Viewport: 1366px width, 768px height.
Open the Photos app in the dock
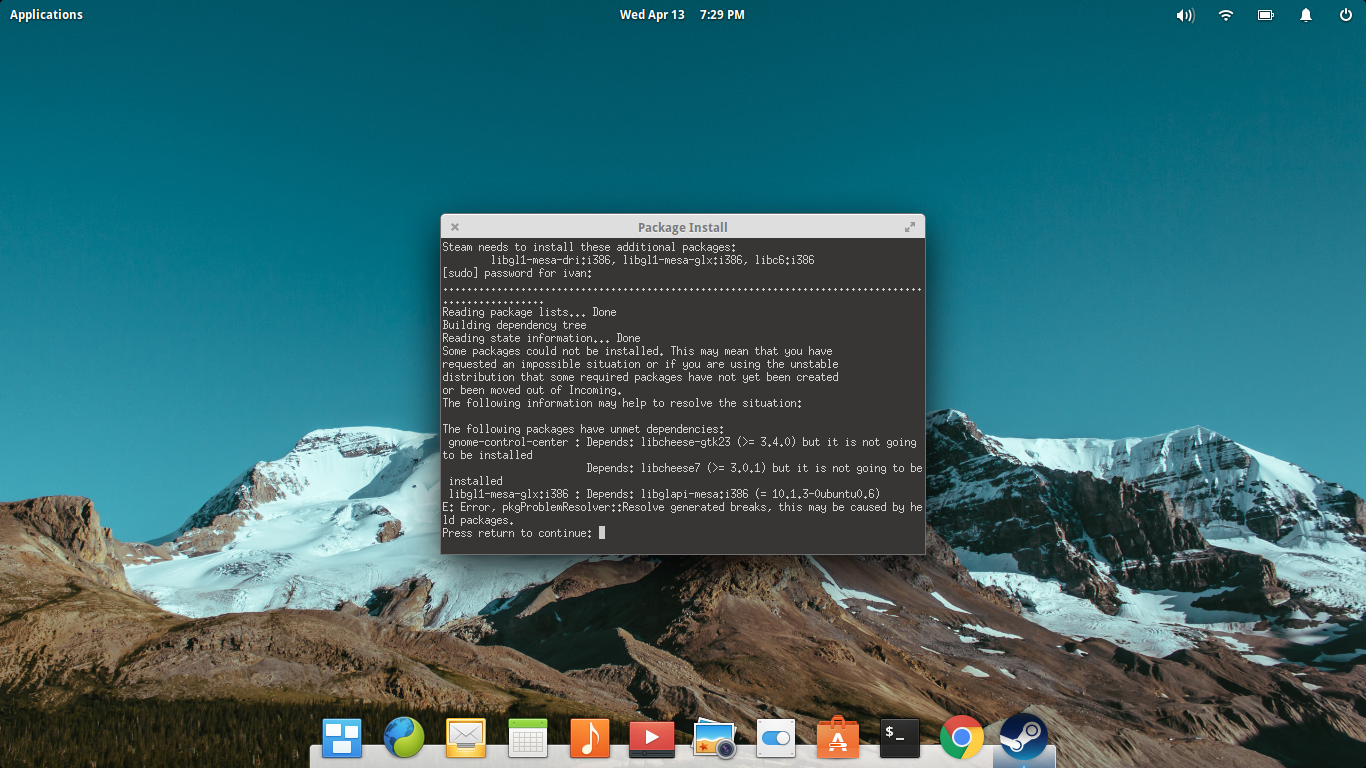tap(714, 738)
